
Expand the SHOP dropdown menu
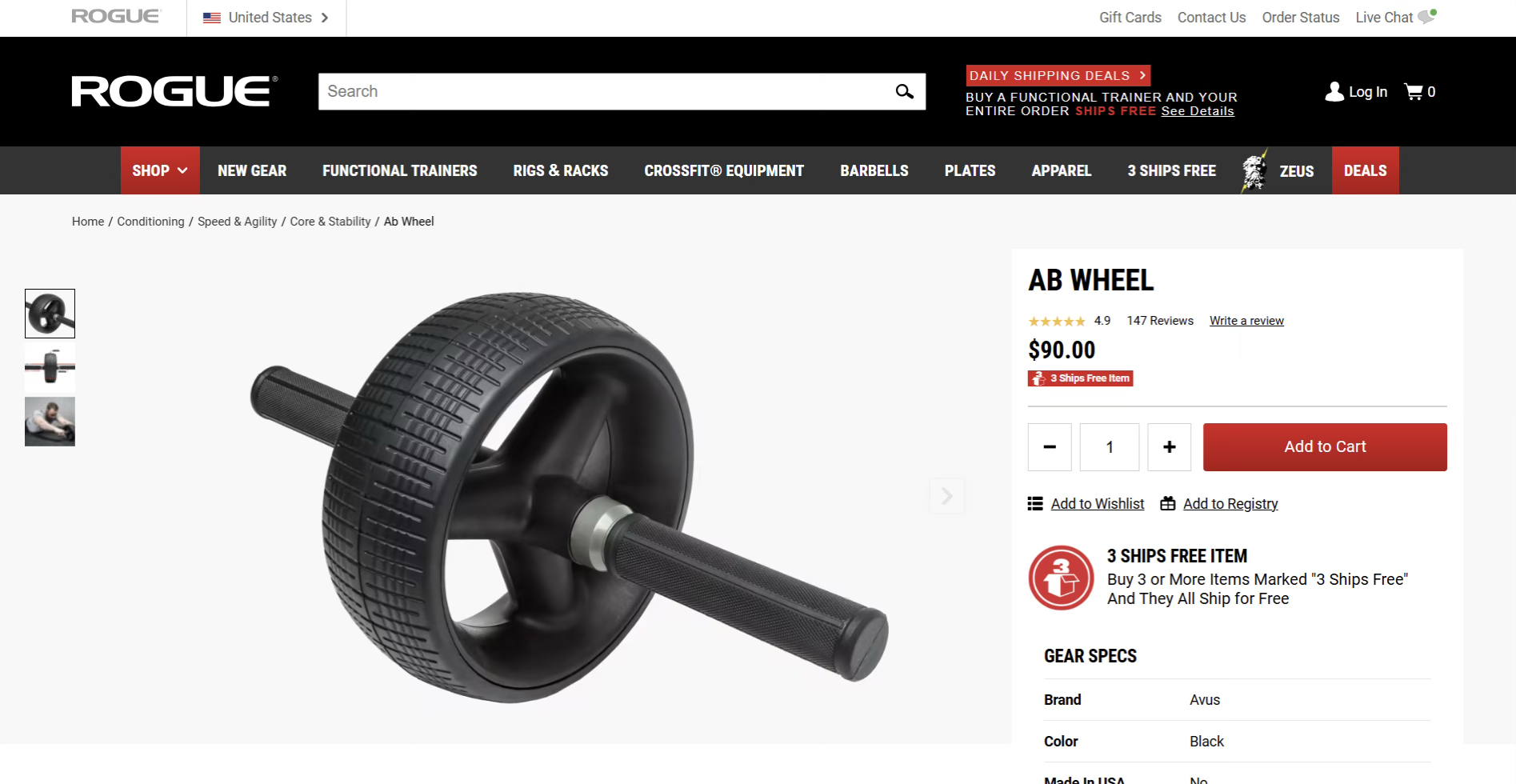point(160,170)
